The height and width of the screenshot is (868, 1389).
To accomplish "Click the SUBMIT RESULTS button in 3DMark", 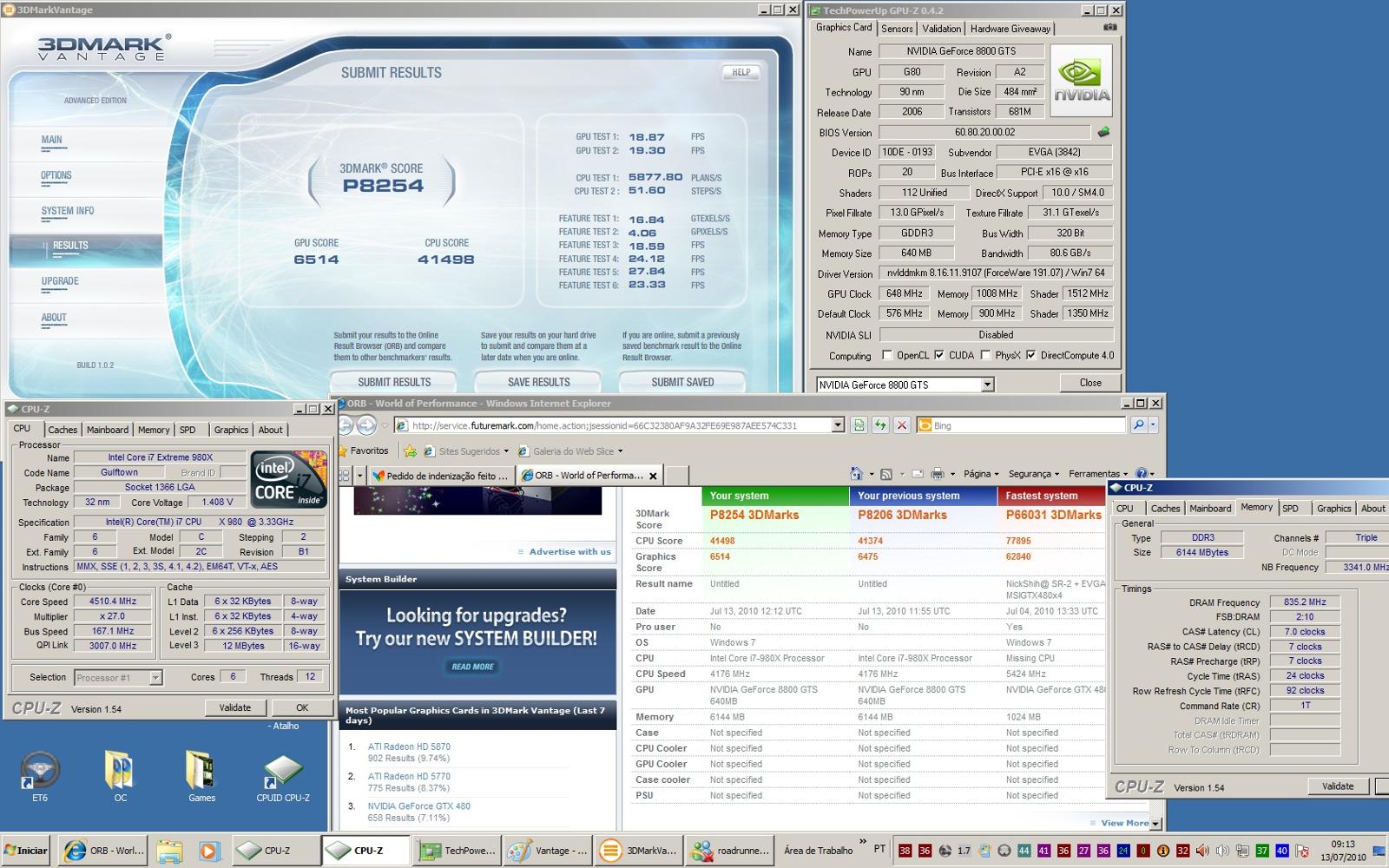I will tap(394, 382).
